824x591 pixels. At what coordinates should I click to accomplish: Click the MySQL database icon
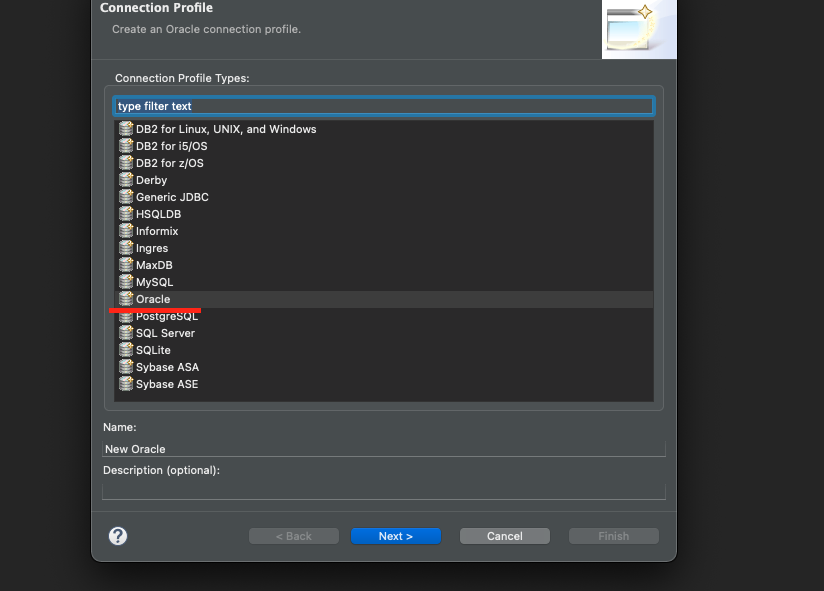[126, 282]
